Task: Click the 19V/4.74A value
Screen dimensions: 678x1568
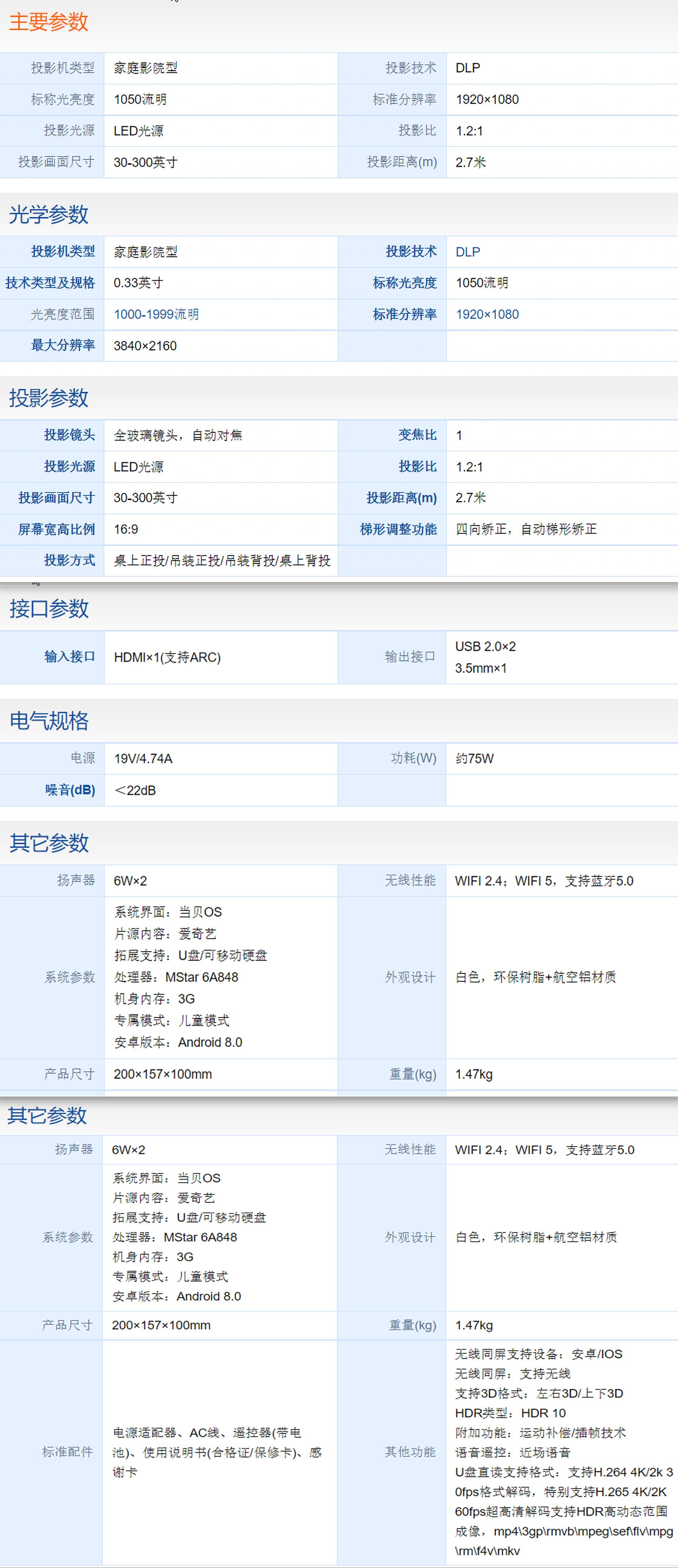Action: point(144,759)
